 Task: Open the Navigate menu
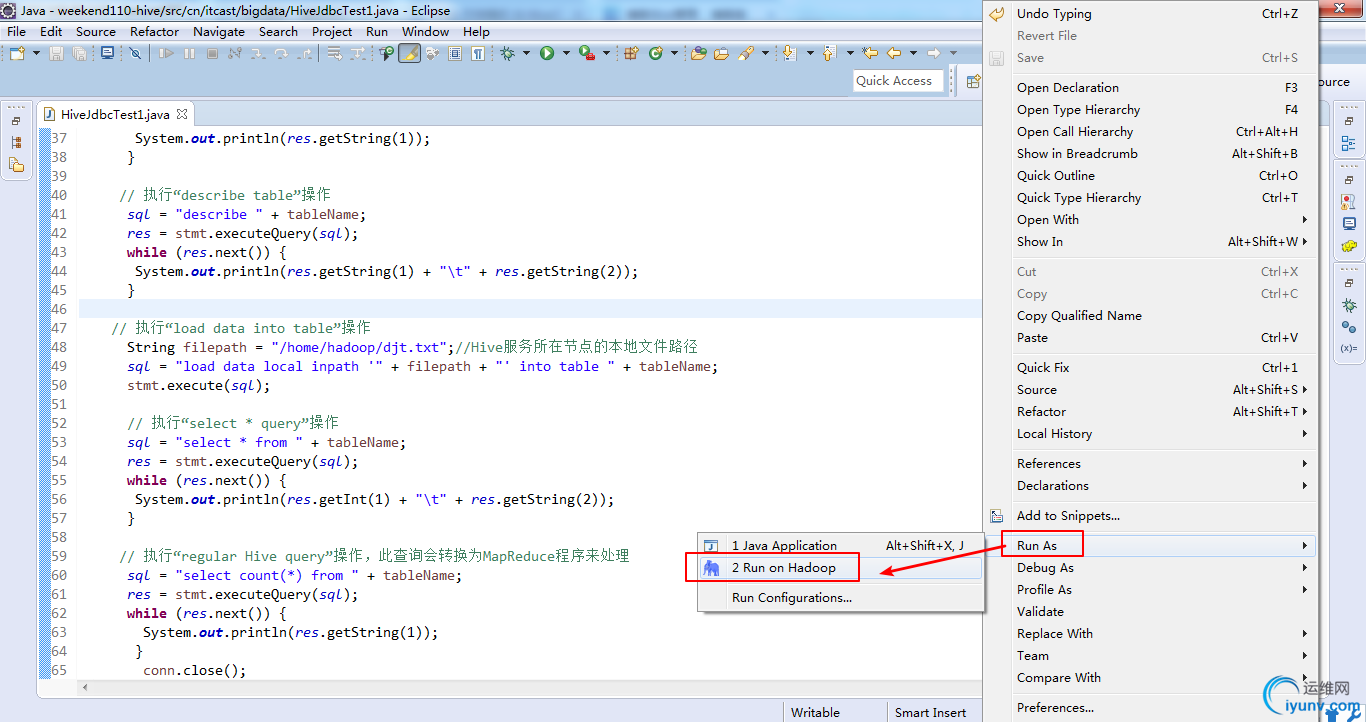click(219, 31)
